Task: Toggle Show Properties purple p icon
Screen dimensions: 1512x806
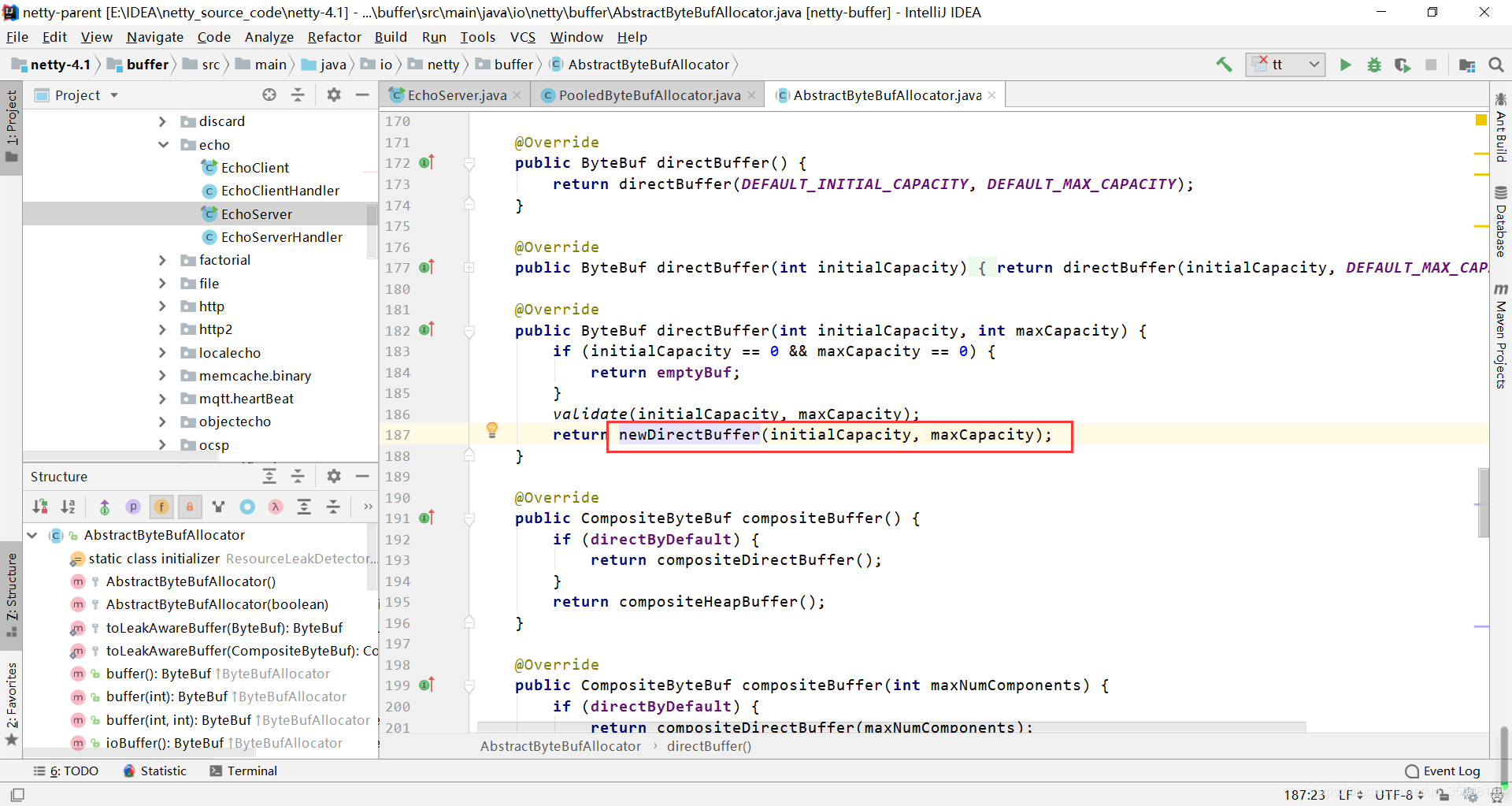Action: coord(133,507)
